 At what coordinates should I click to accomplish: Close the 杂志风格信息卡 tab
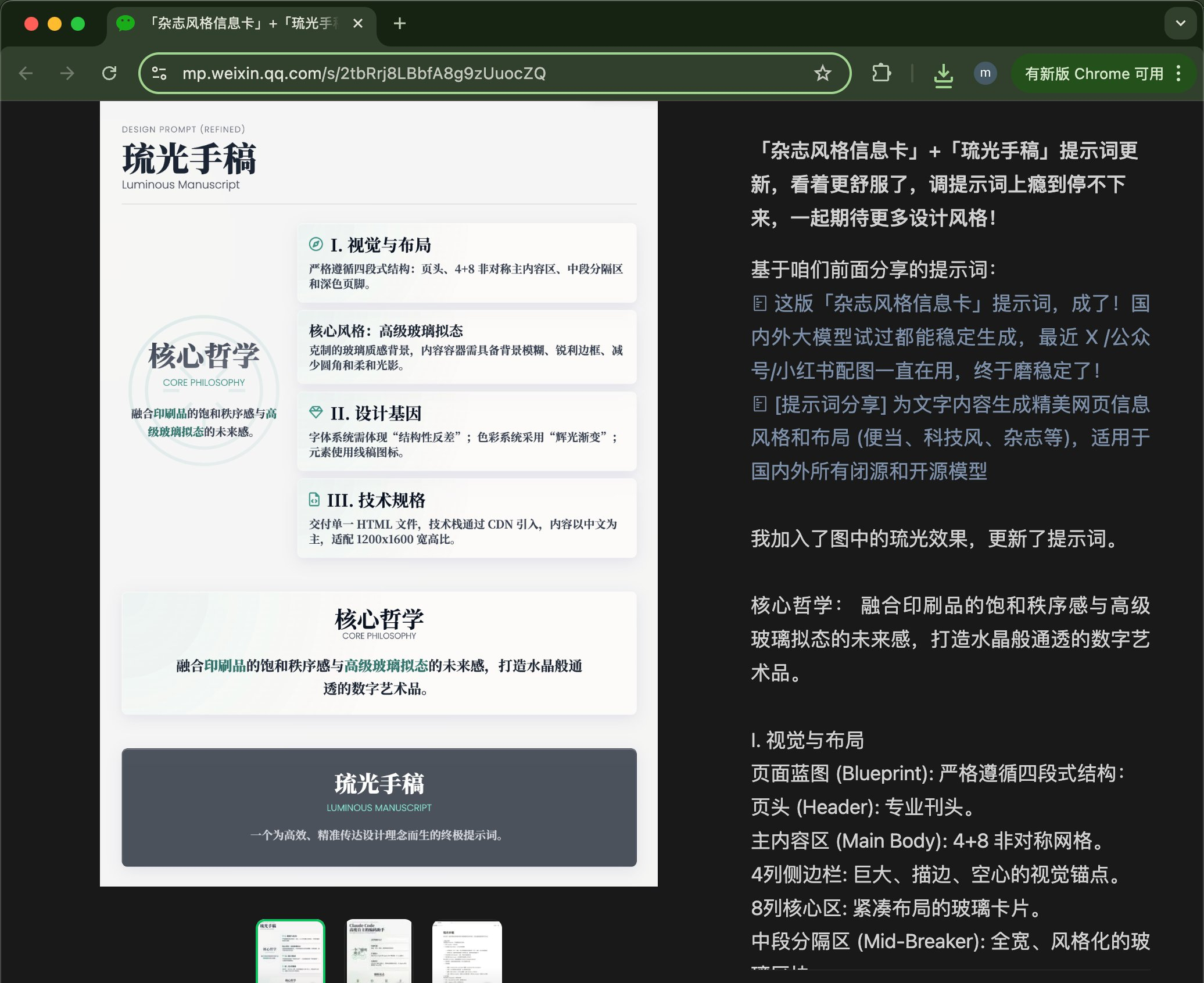(358, 23)
